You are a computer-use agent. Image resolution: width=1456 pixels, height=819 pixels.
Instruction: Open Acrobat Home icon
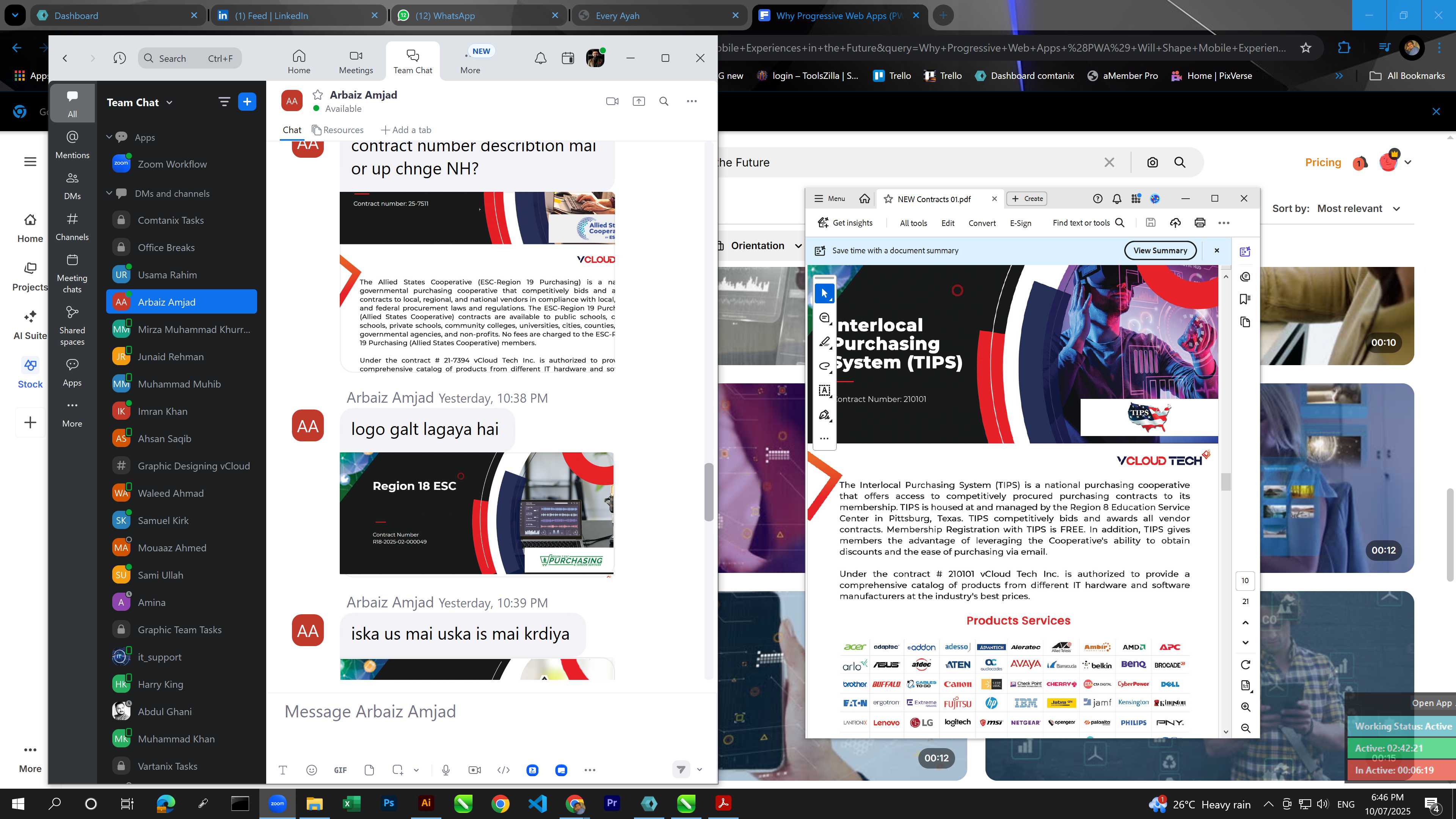click(864, 198)
